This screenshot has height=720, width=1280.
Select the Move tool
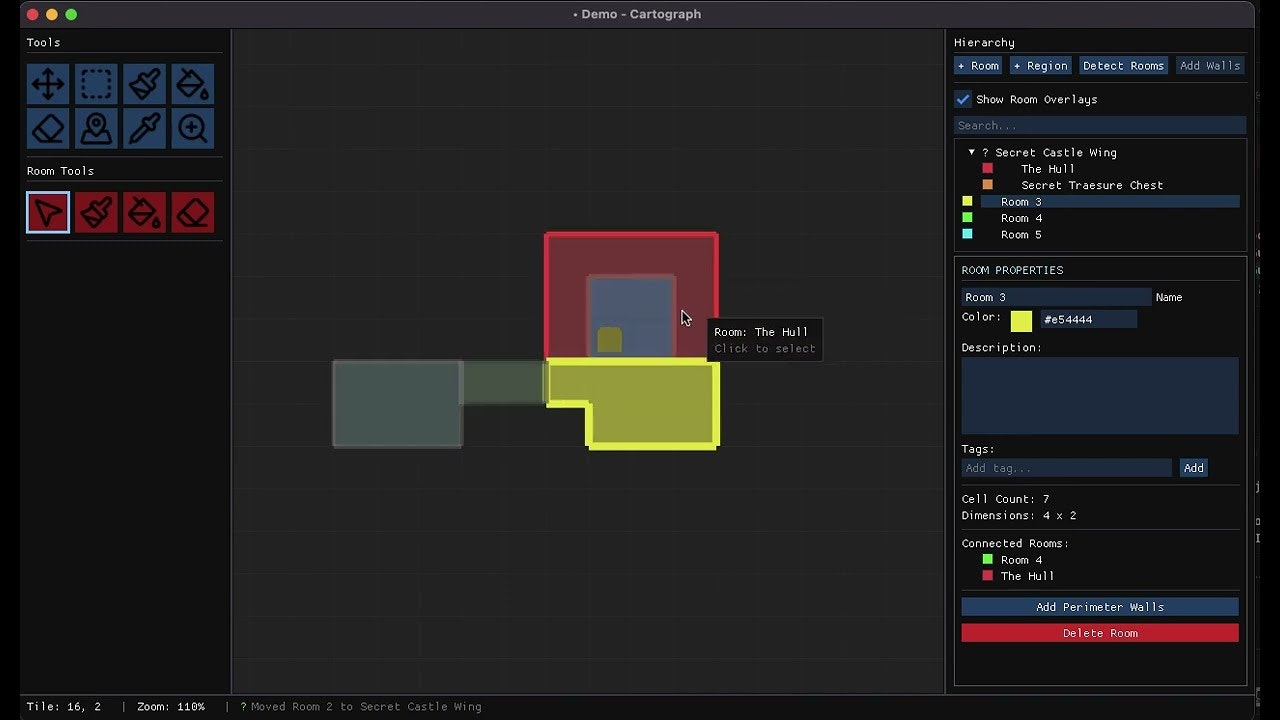(48, 84)
